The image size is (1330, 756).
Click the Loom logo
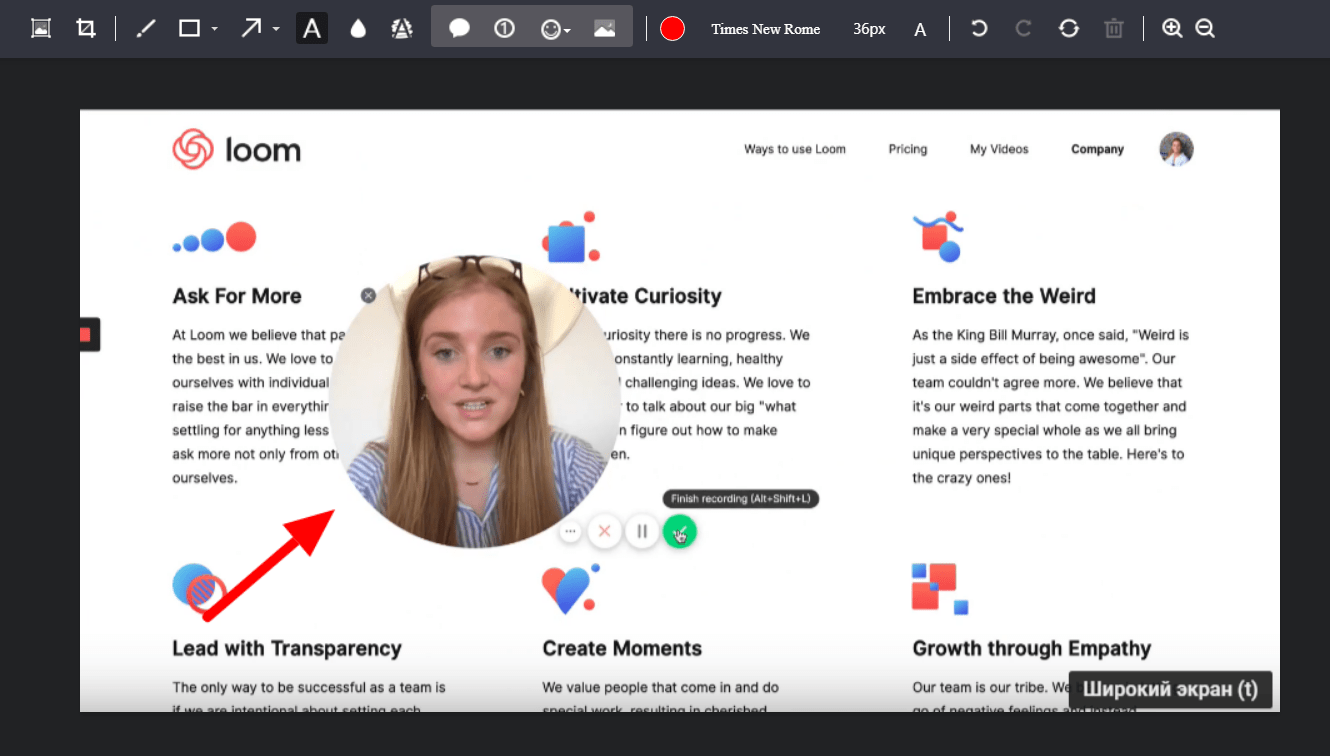[x=237, y=150]
